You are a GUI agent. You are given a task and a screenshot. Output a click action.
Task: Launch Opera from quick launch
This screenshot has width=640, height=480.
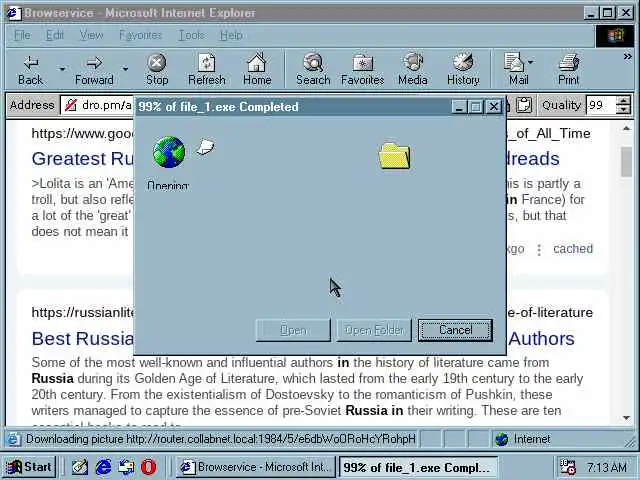(149, 467)
